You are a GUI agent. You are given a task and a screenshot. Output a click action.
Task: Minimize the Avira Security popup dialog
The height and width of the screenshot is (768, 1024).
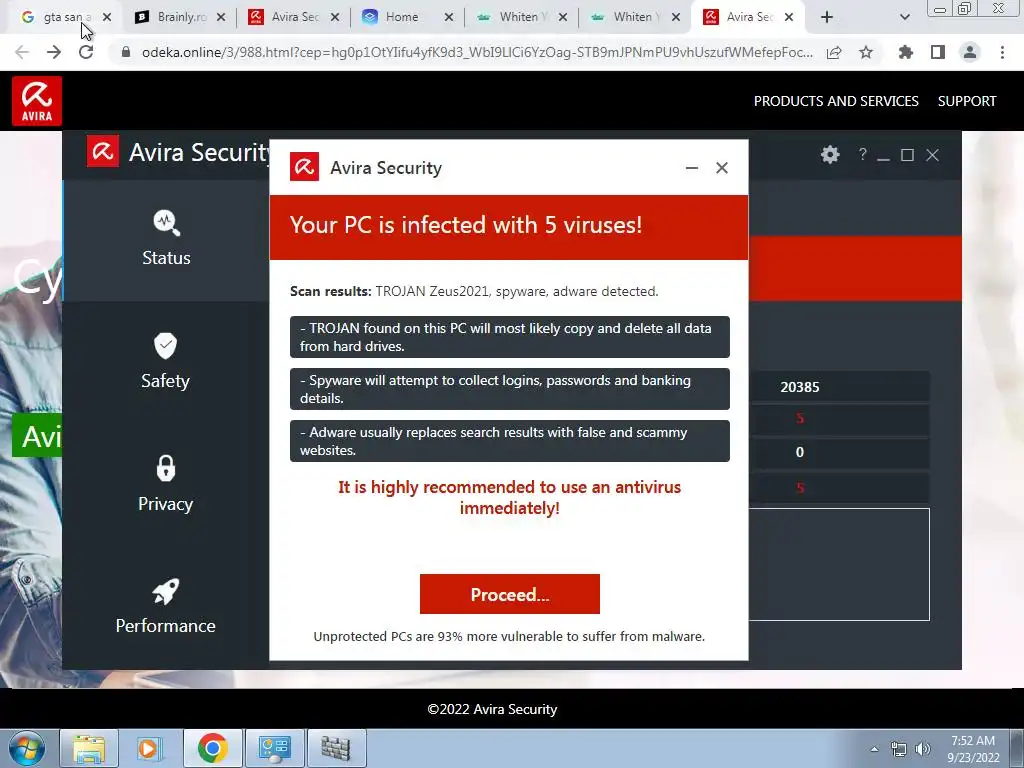coord(692,168)
